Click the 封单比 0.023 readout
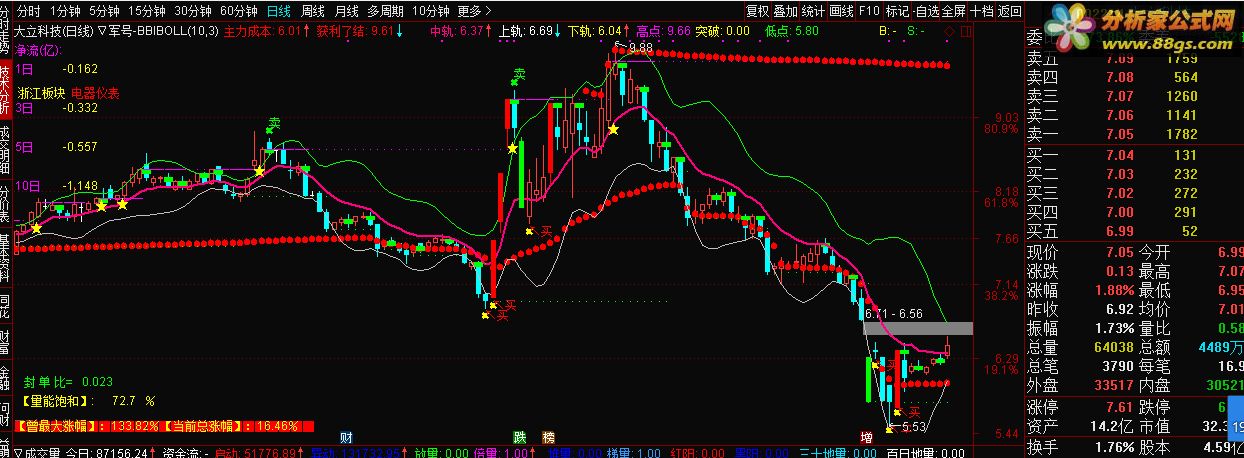1244x458 pixels. 69,380
